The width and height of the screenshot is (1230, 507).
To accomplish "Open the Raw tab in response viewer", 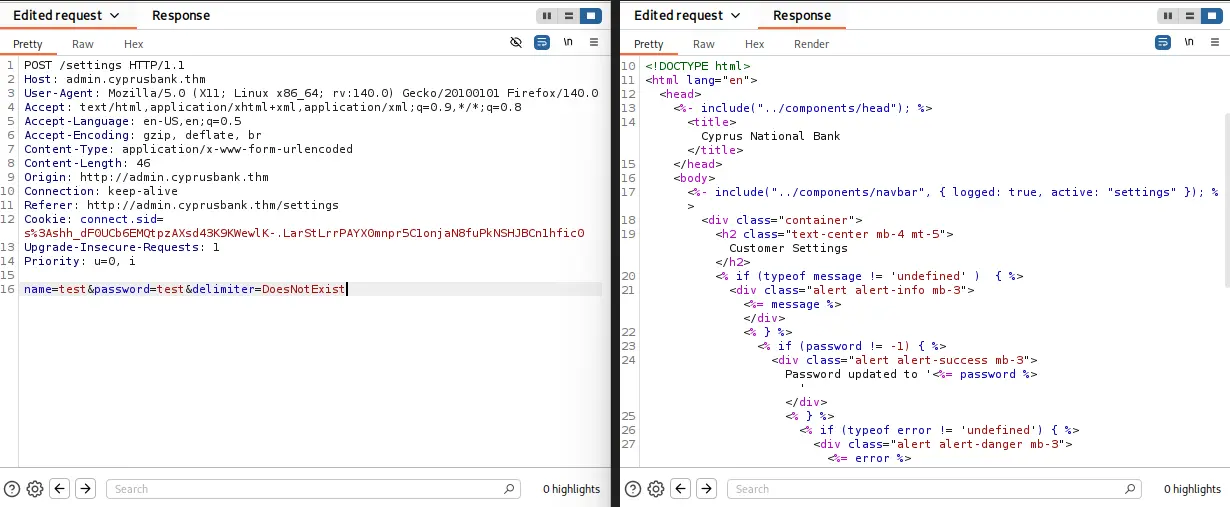I will [704, 44].
